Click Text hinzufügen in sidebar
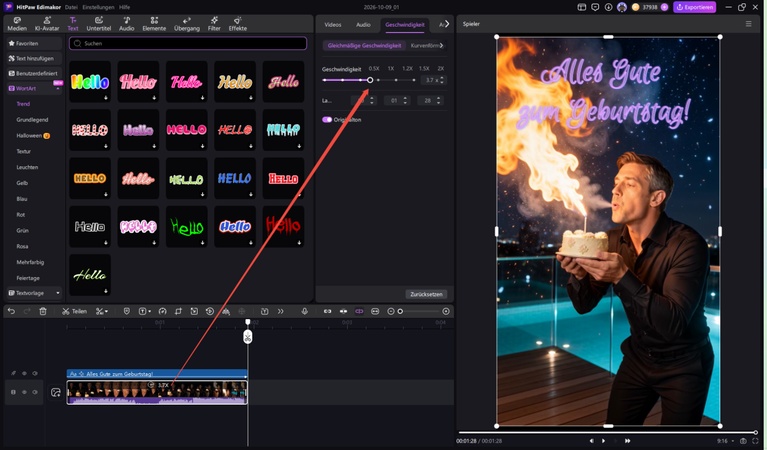 pos(34,58)
